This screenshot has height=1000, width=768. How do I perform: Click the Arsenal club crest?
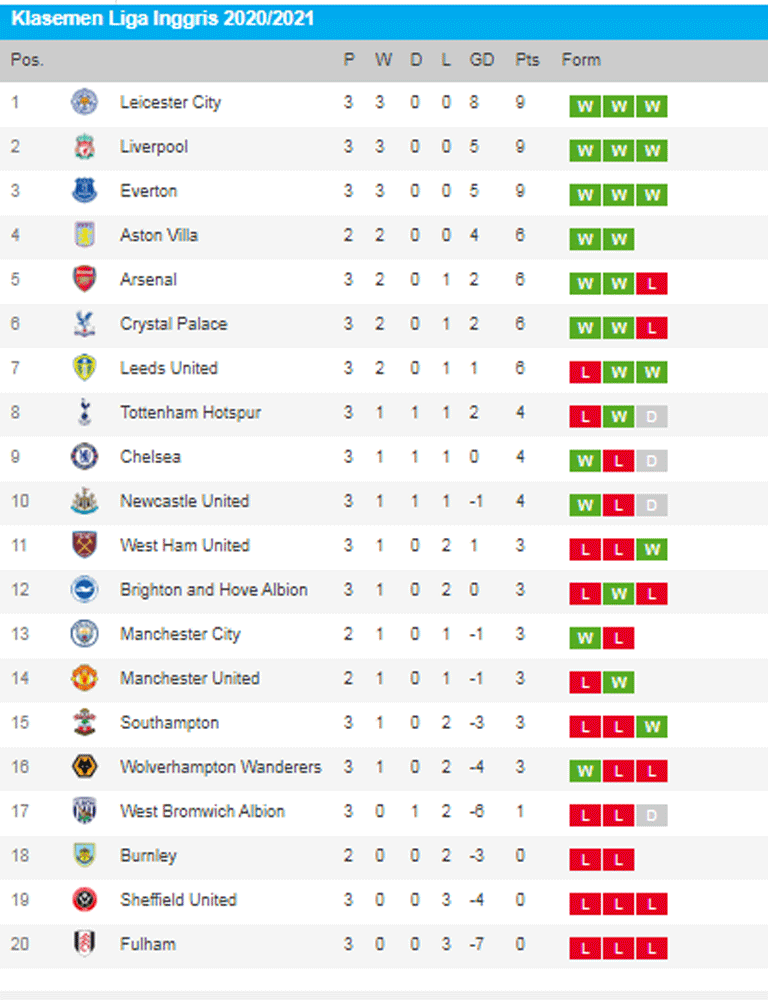click(x=84, y=280)
